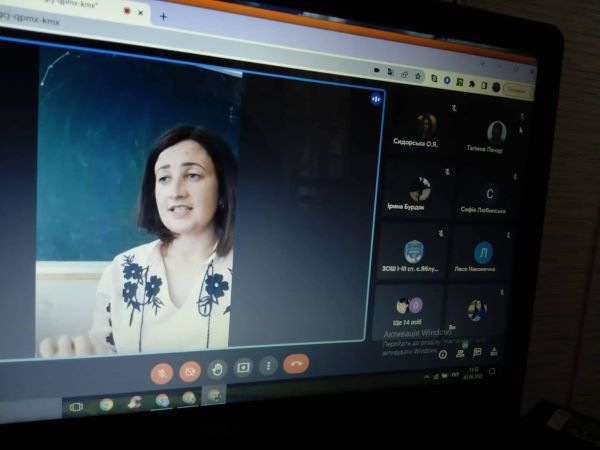The height and width of the screenshot is (450, 600).
Task: Click the blue circular extension icon
Action: pyautogui.click(x=446, y=80)
